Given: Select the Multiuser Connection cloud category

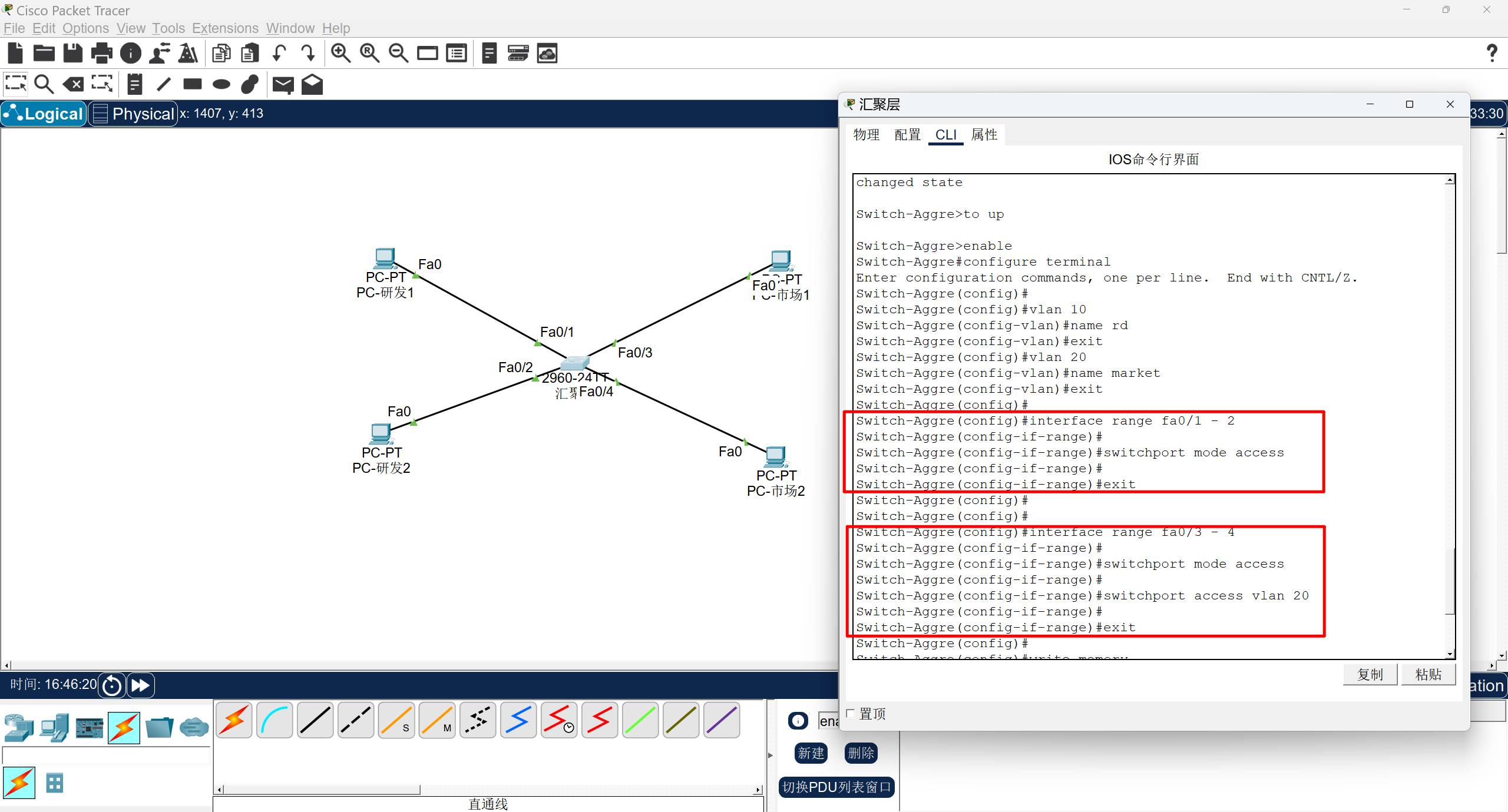Looking at the screenshot, I should pos(194,728).
